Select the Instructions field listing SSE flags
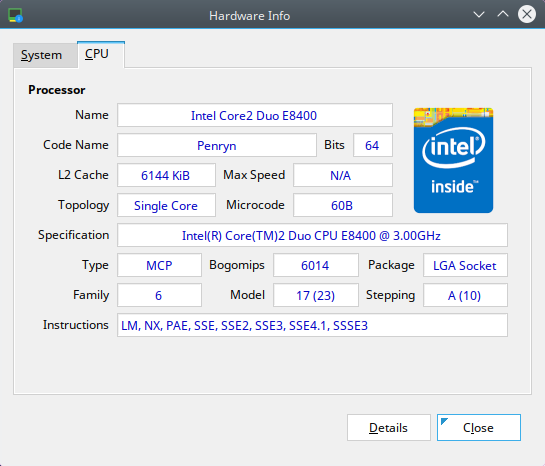 [x=312, y=325]
